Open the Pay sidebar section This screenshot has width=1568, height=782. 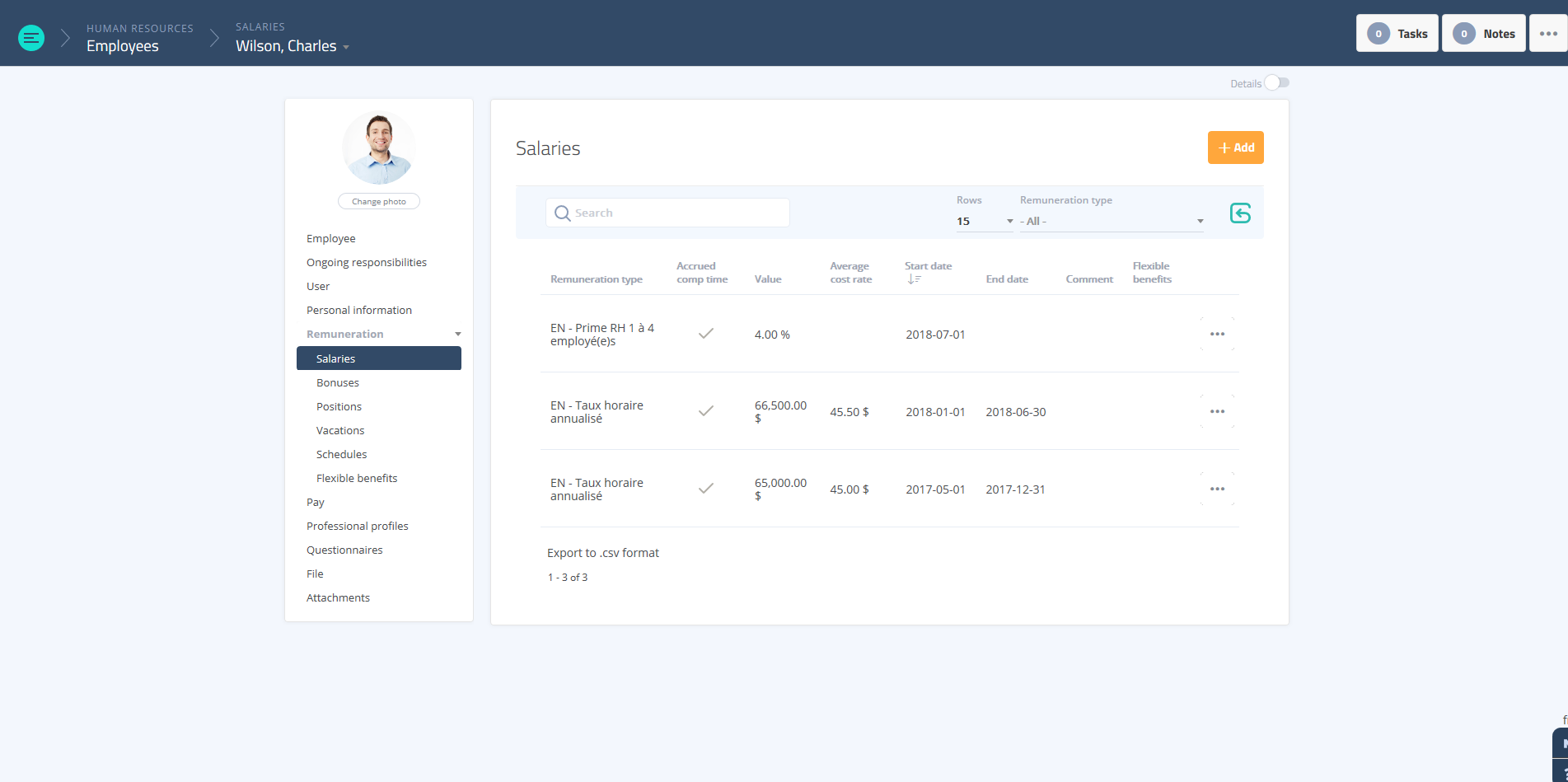pos(316,502)
